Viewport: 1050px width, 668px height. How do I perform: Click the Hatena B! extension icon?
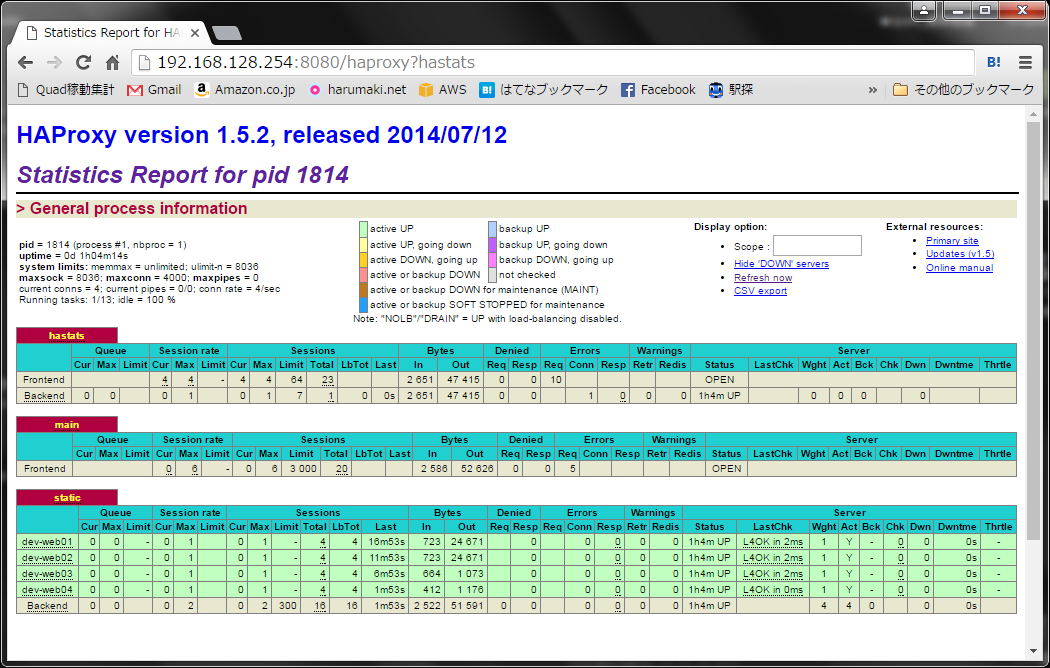[994, 62]
